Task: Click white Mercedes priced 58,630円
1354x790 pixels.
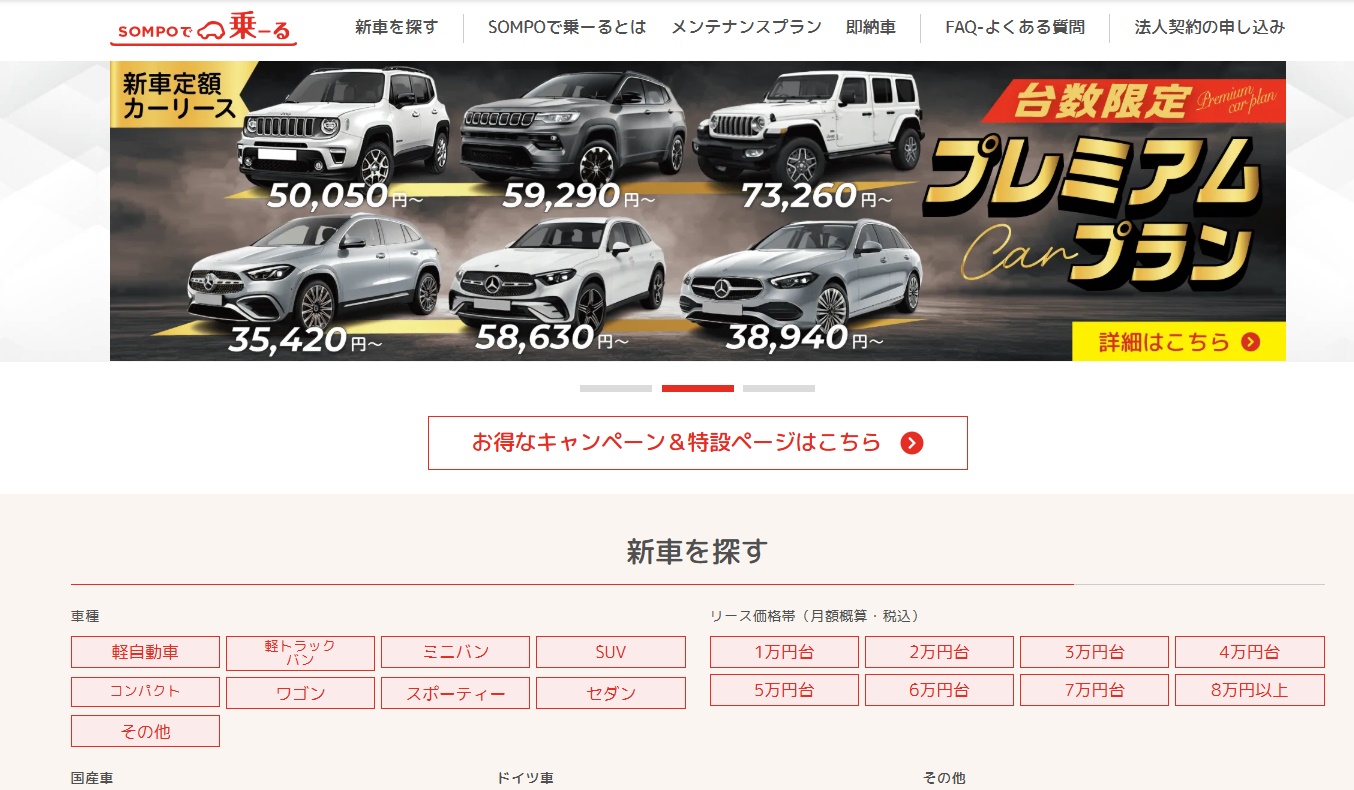Action: tap(557, 273)
